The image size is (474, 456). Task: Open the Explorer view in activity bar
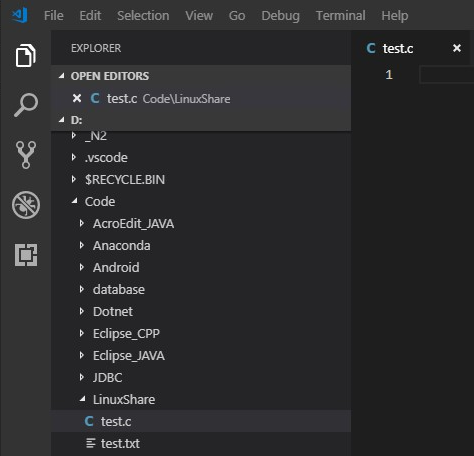(26, 55)
